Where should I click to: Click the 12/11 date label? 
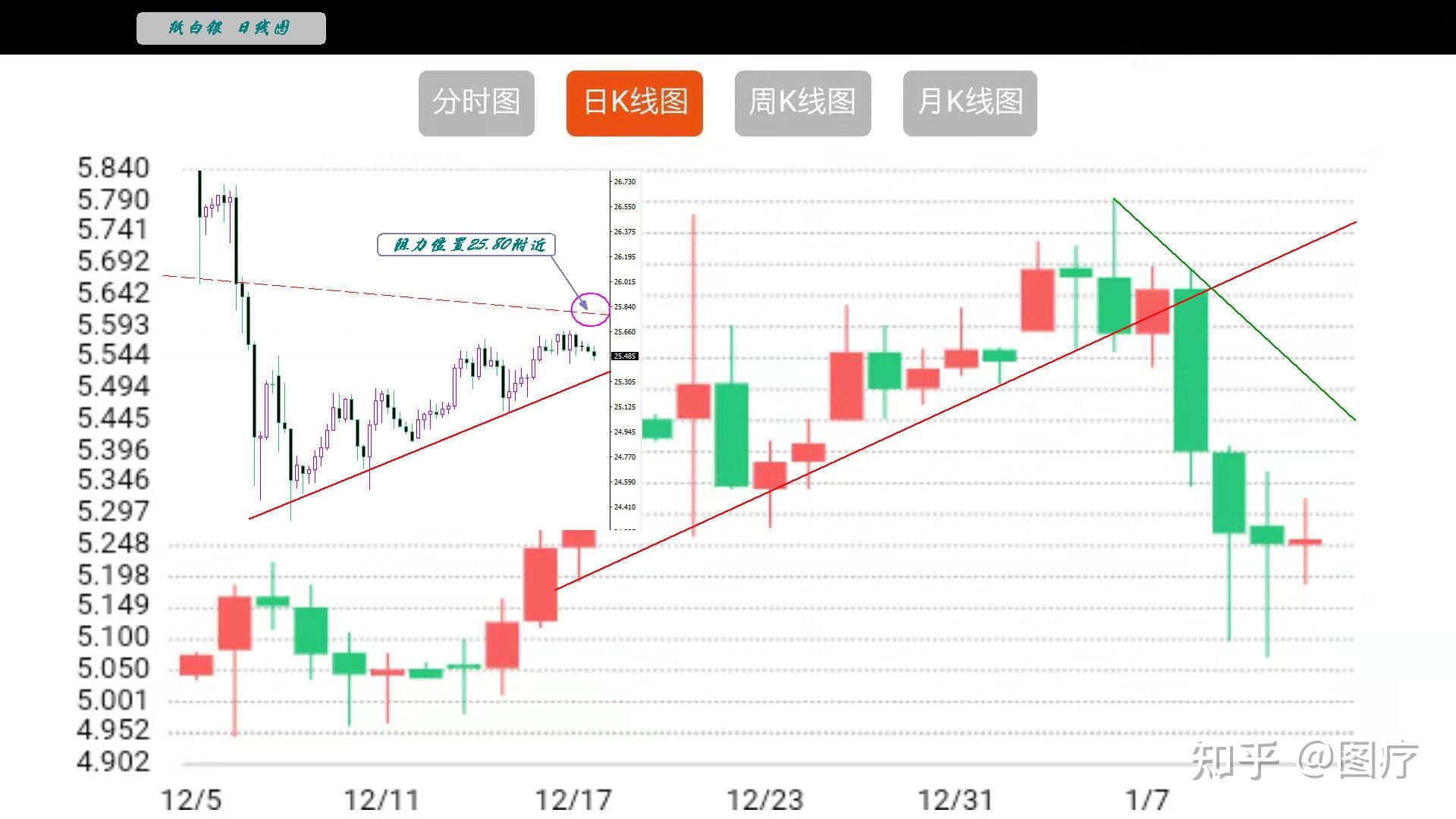[381, 799]
